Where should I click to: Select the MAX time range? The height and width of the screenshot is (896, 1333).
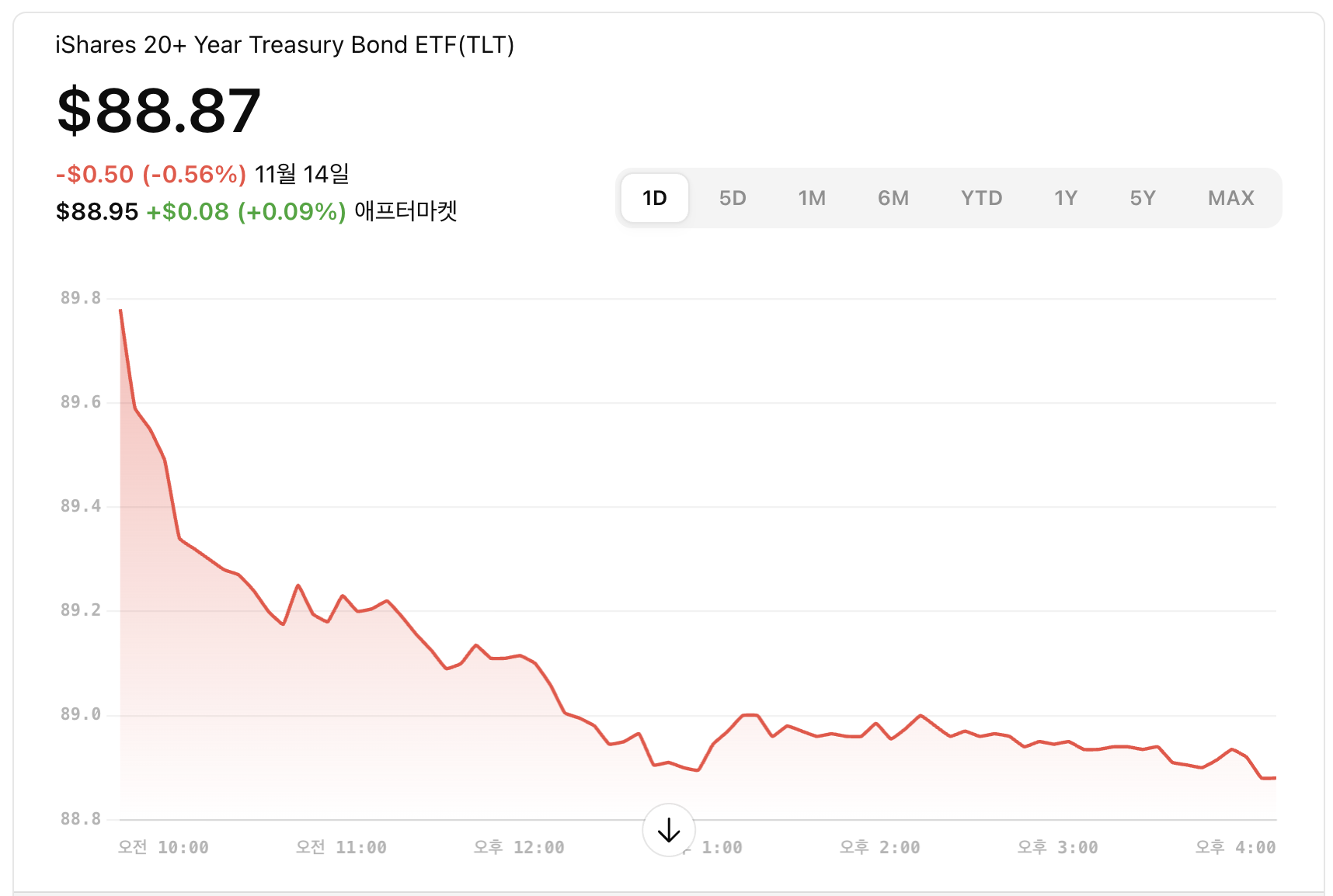[x=1231, y=198]
